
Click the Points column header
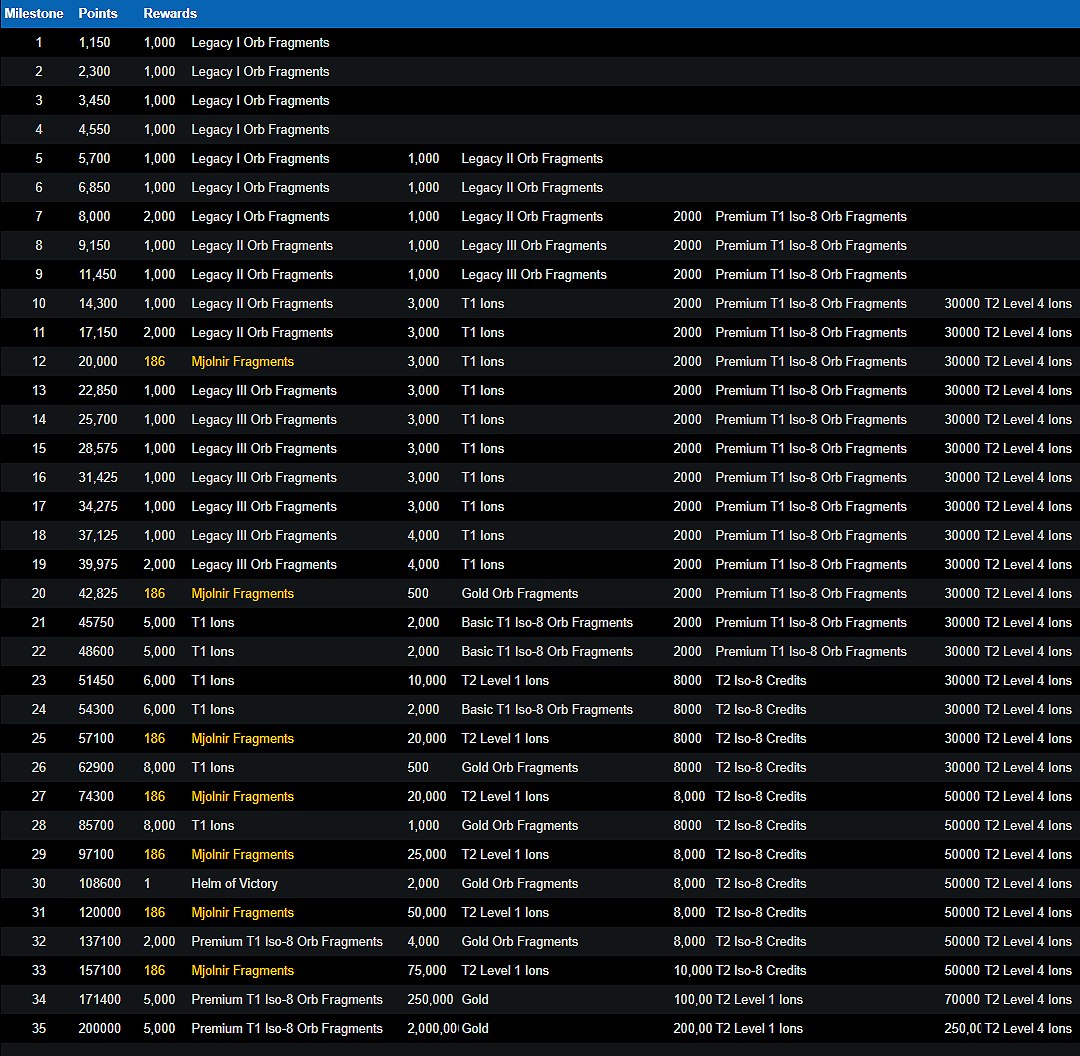pos(98,14)
